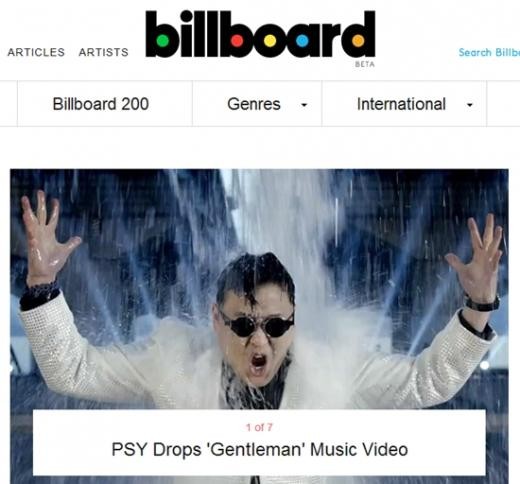Screen dimensions: 520x484
Task: Open the Billboard 200 chart tab
Action: coord(101,104)
